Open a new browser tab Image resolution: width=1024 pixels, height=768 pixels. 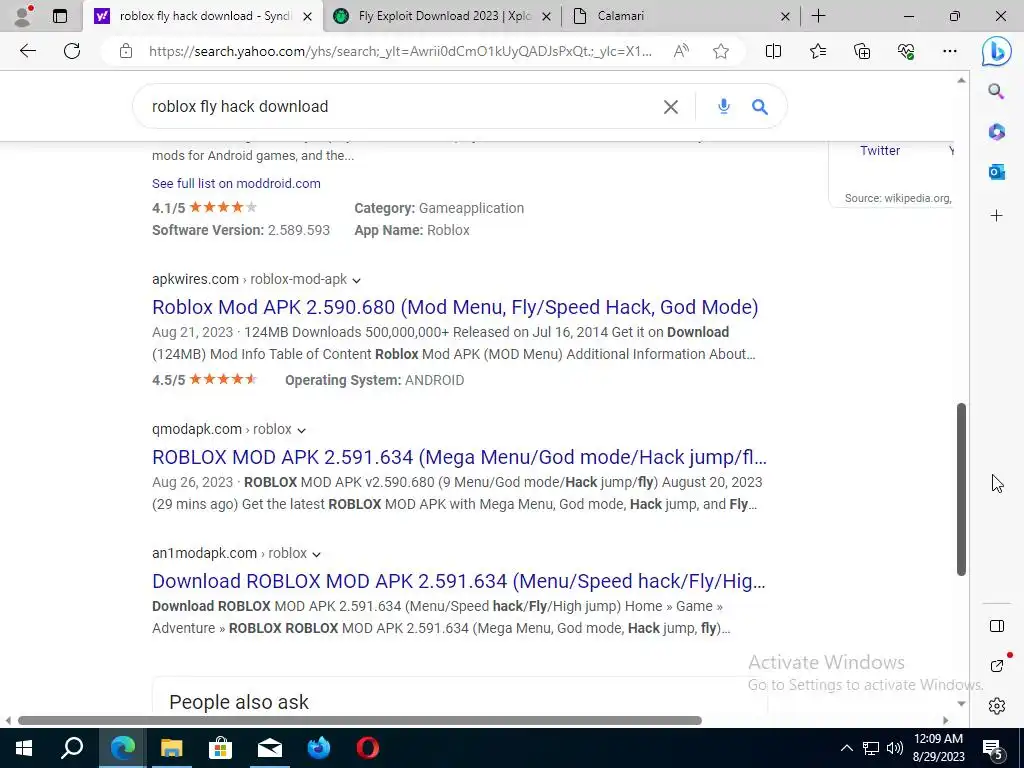tap(818, 16)
